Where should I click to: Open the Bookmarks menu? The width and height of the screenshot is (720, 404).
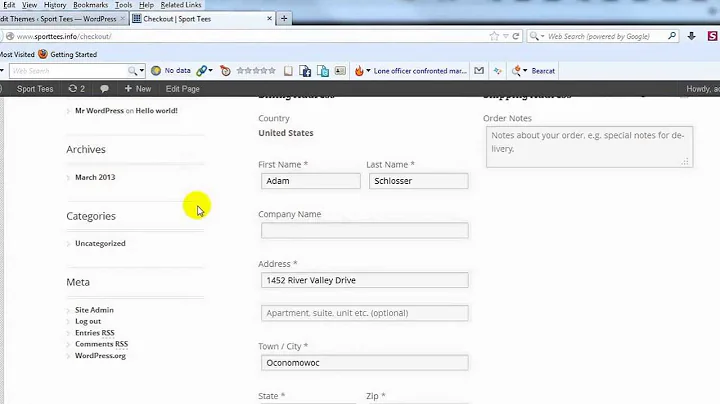click(90, 5)
